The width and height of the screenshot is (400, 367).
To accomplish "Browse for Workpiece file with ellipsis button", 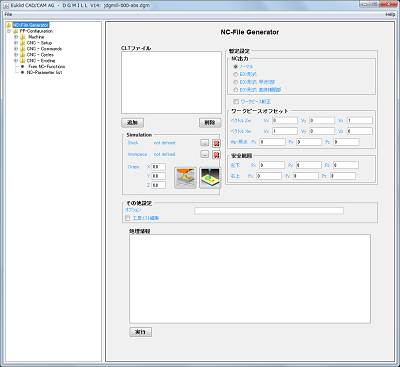I will [204, 154].
